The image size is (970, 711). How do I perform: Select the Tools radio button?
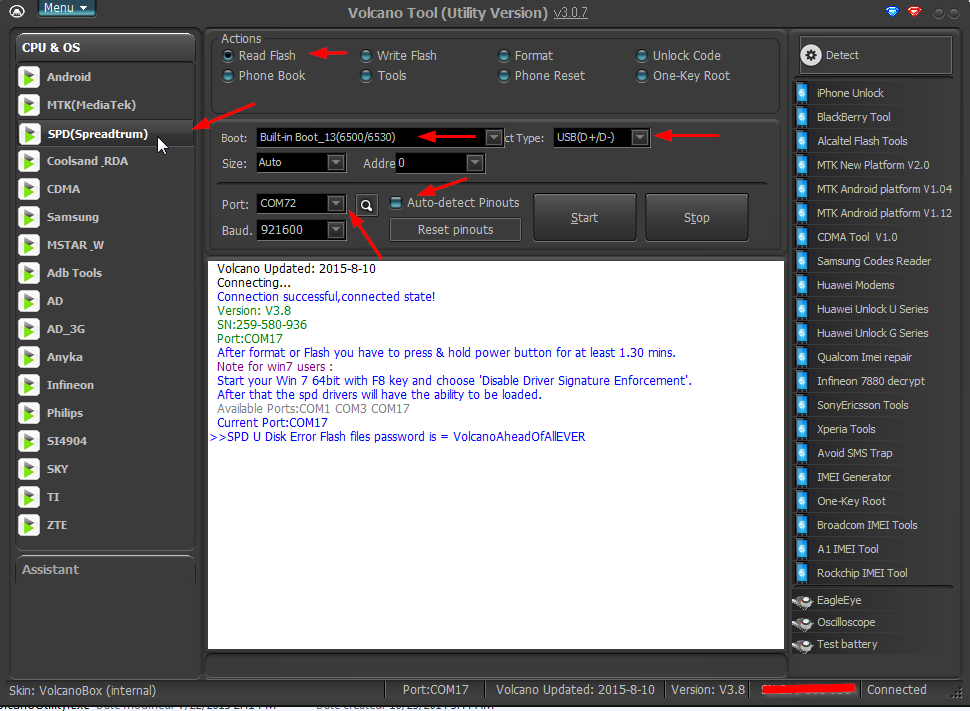(x=366, y=75)
